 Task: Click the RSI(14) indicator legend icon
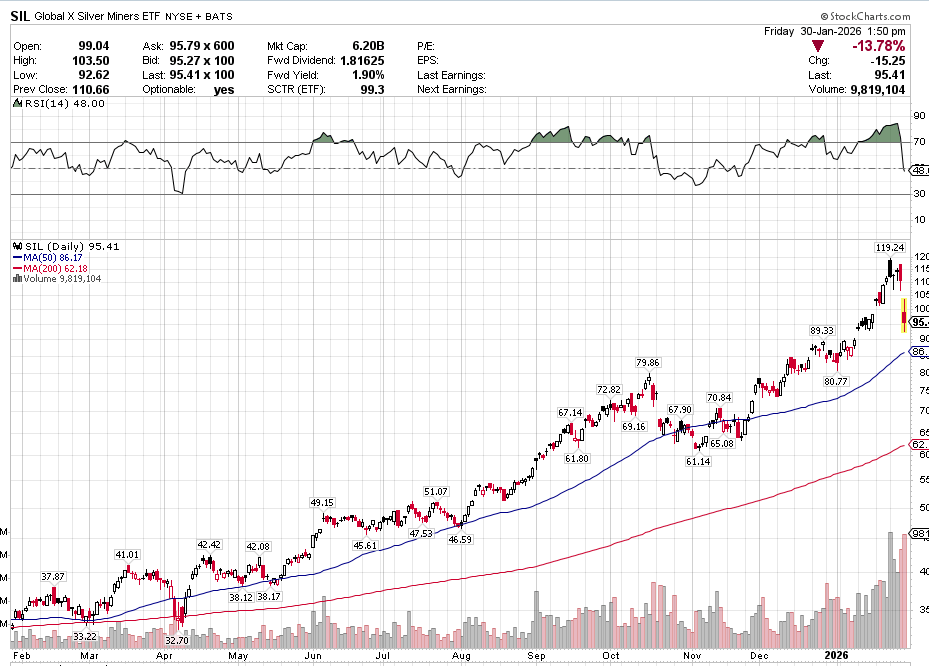click(x=16, y=103)
